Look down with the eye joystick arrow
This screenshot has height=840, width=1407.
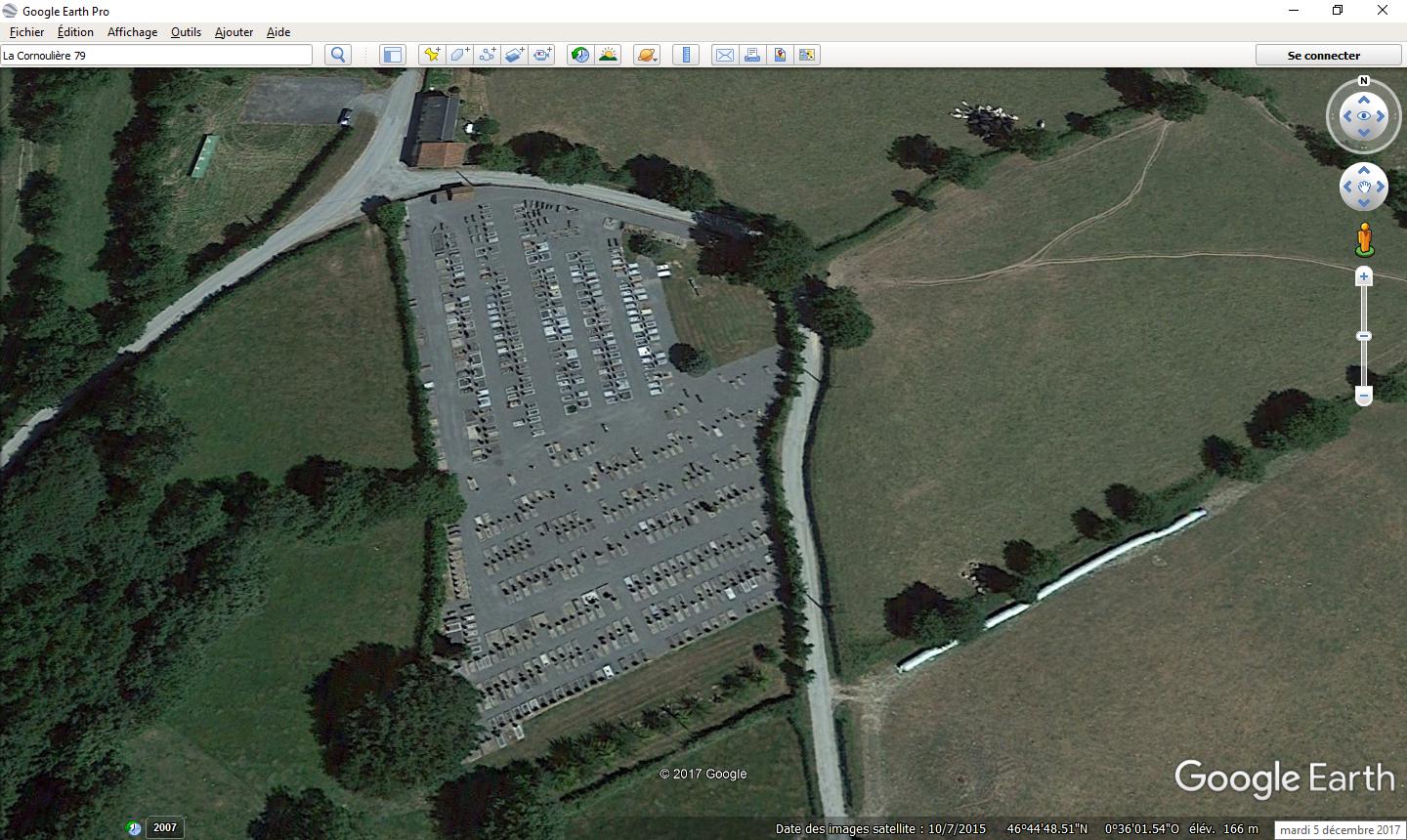point(1364,133)
